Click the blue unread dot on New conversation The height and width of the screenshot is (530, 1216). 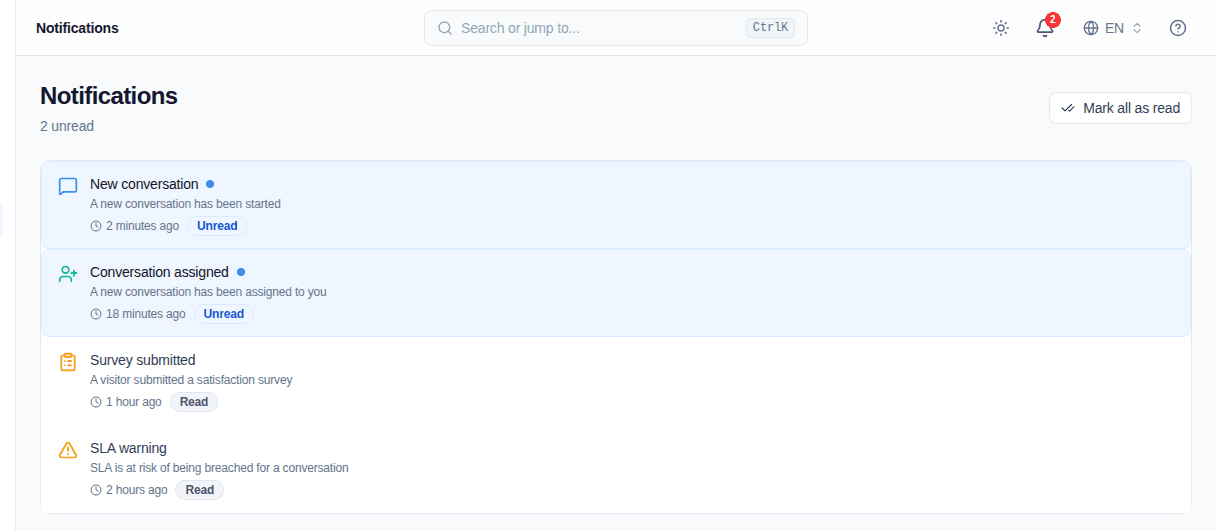[210, 184]
